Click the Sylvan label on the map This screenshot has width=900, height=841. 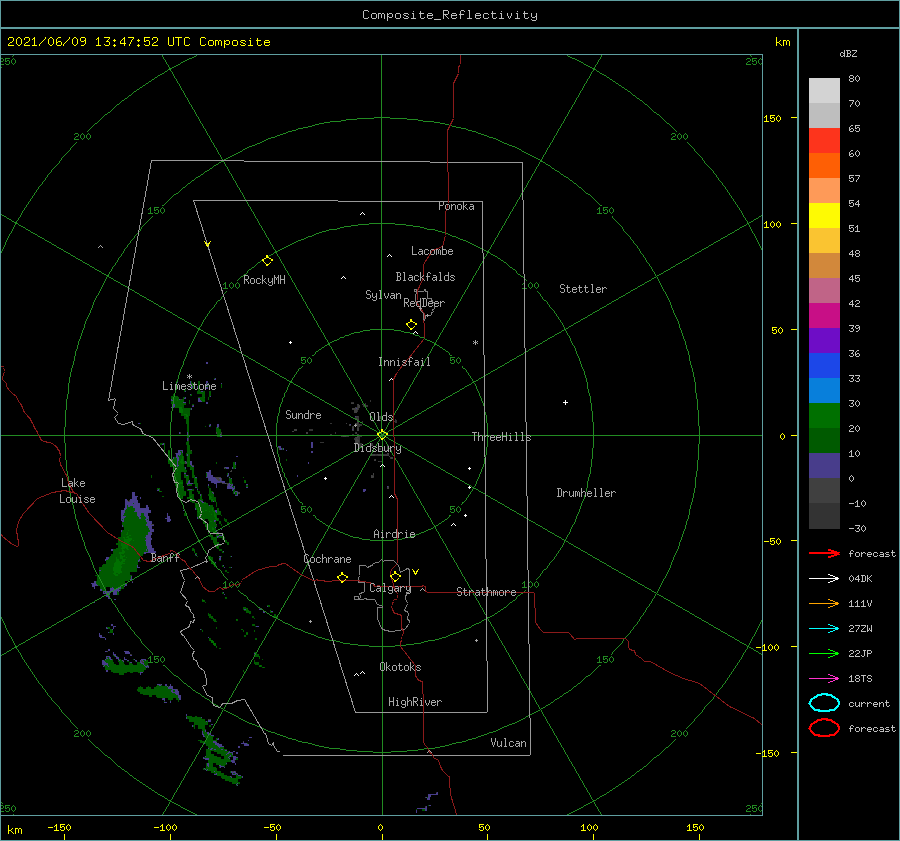pos(383,295)
